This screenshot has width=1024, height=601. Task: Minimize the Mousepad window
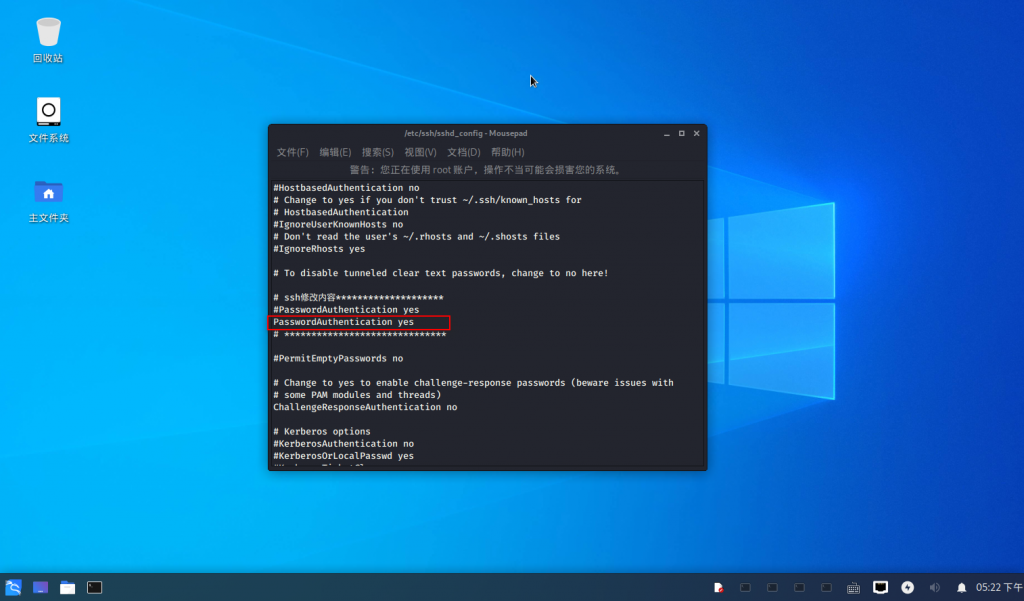click(667, 133)
